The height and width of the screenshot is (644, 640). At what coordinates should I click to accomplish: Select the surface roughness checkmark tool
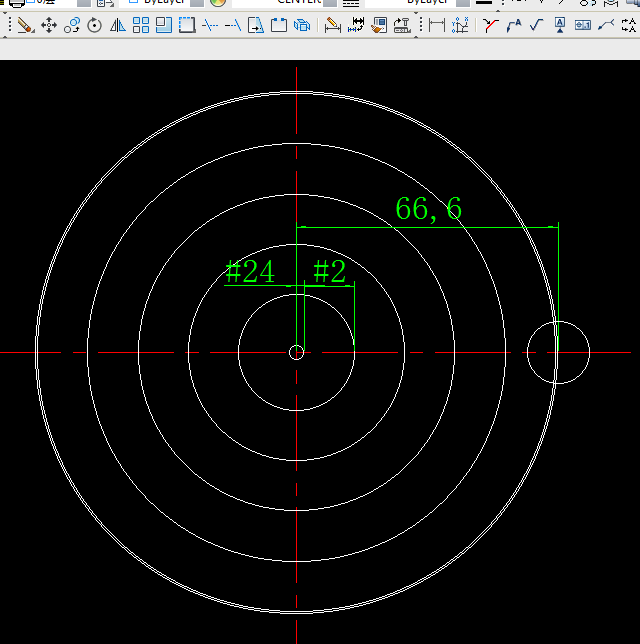(536, 25)
